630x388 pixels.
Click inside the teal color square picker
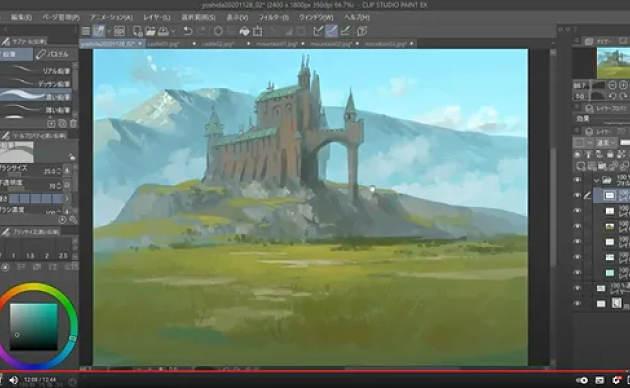tap(34, 327)
